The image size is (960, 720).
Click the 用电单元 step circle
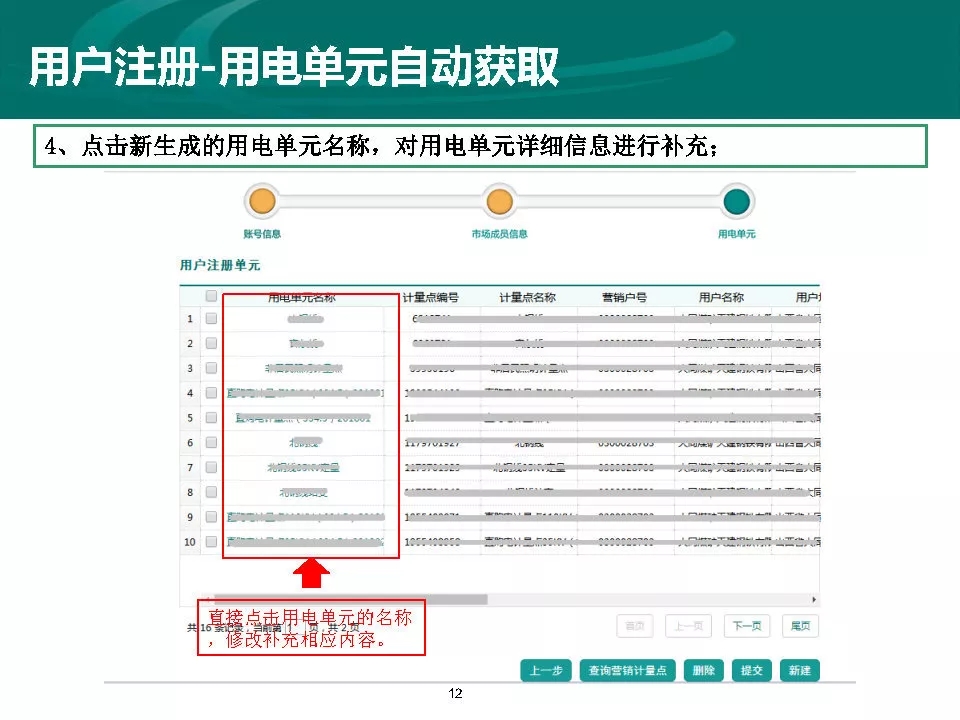point(737,202)
